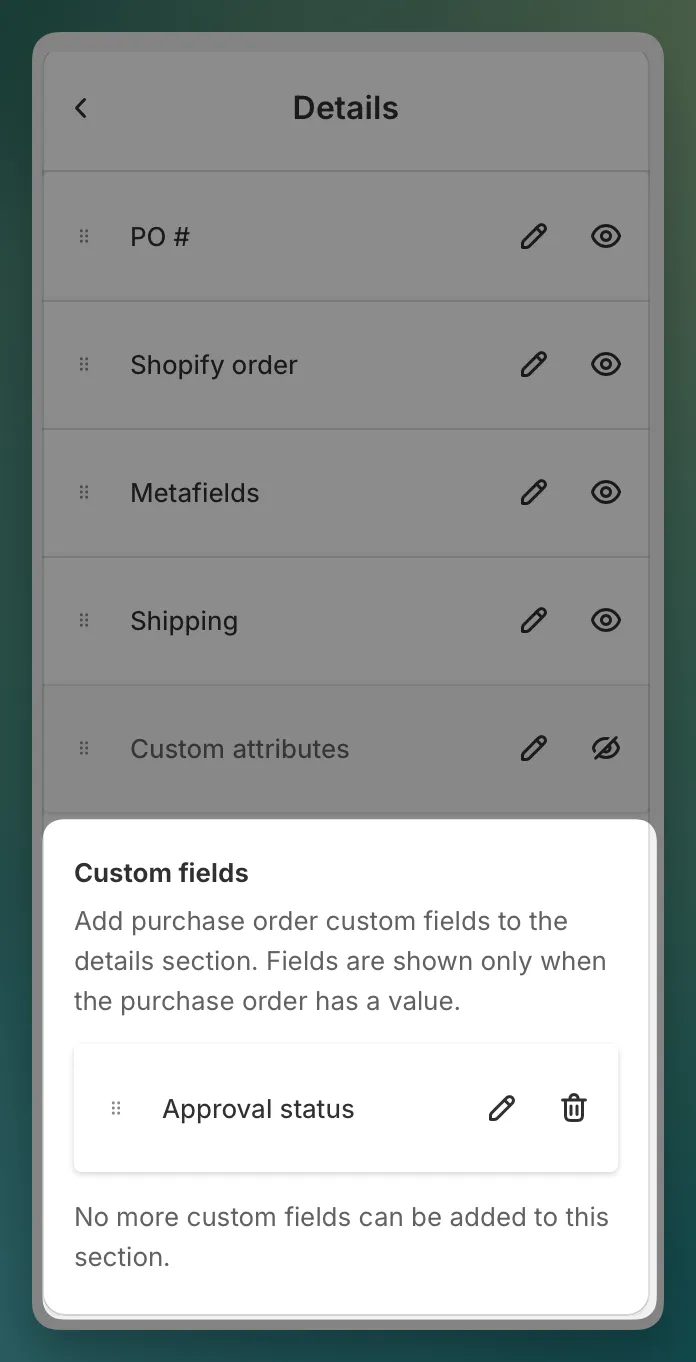Click the Custom attributes row label

click(240, 749)
